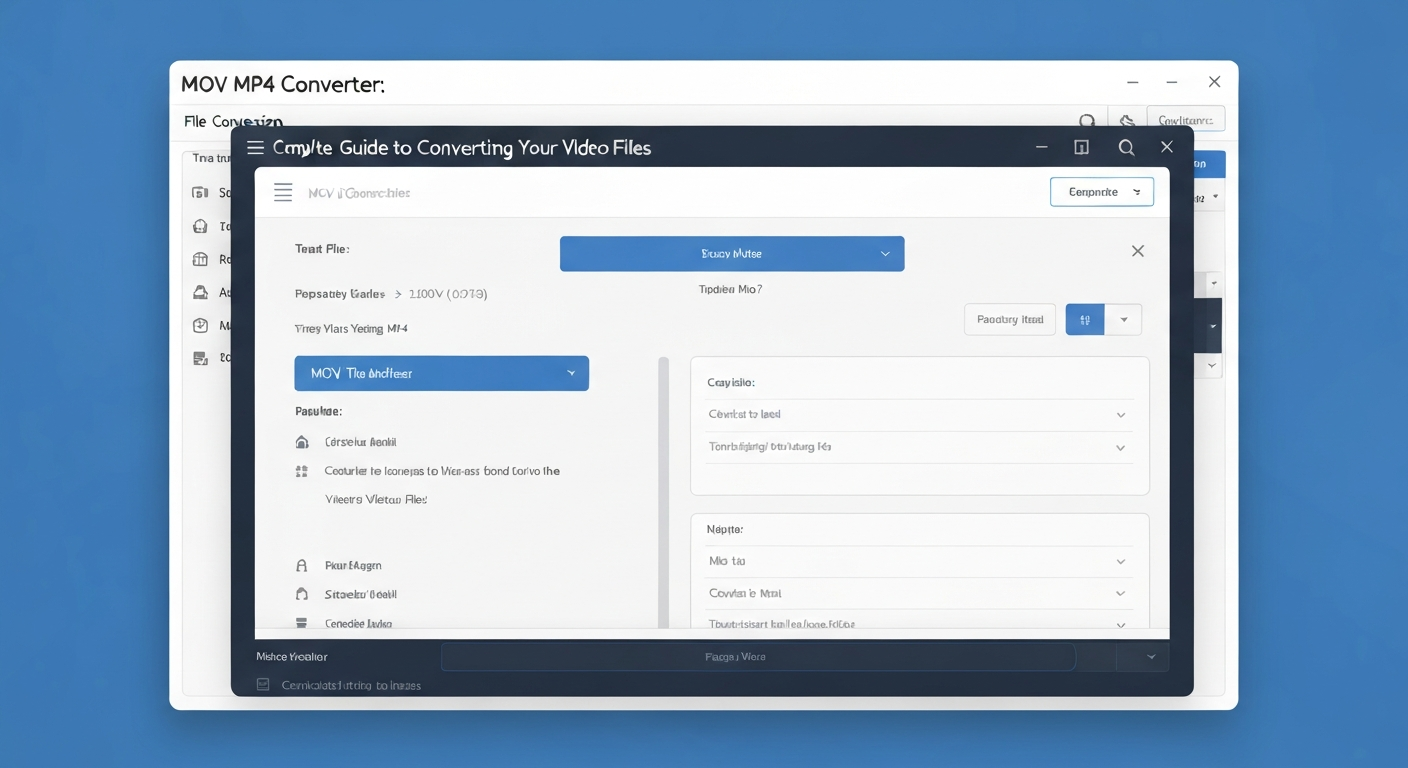Viewport: 1408px width, 768px height.
Task: Click the home icon beside the conversion steps
Action: click(x=302, y=441)
